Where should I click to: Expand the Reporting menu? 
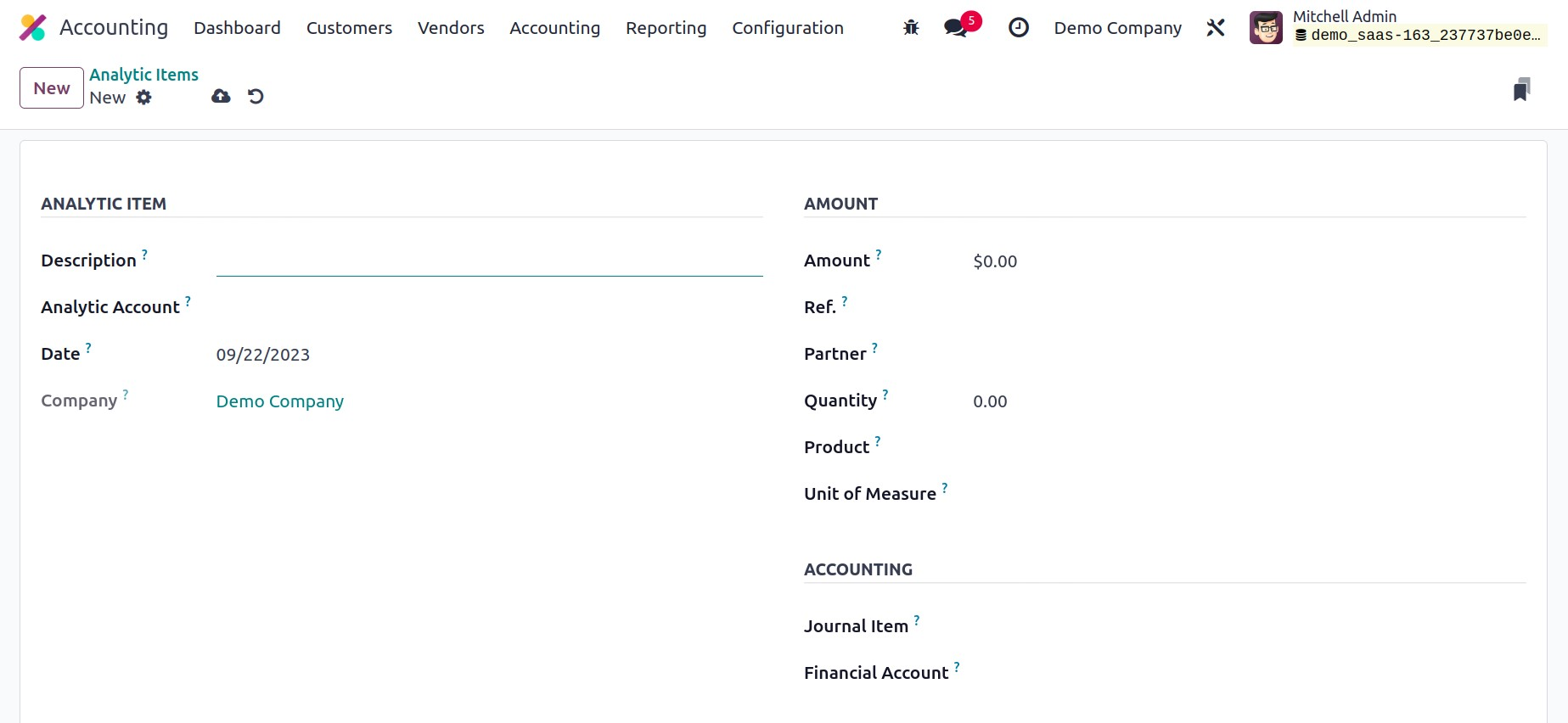[666, 28]
